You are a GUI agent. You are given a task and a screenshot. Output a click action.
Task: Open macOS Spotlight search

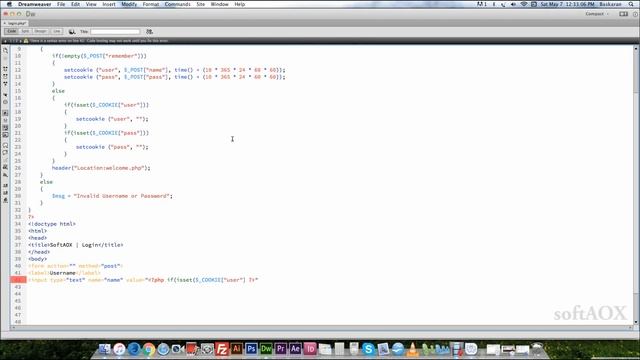click(631, 4)
